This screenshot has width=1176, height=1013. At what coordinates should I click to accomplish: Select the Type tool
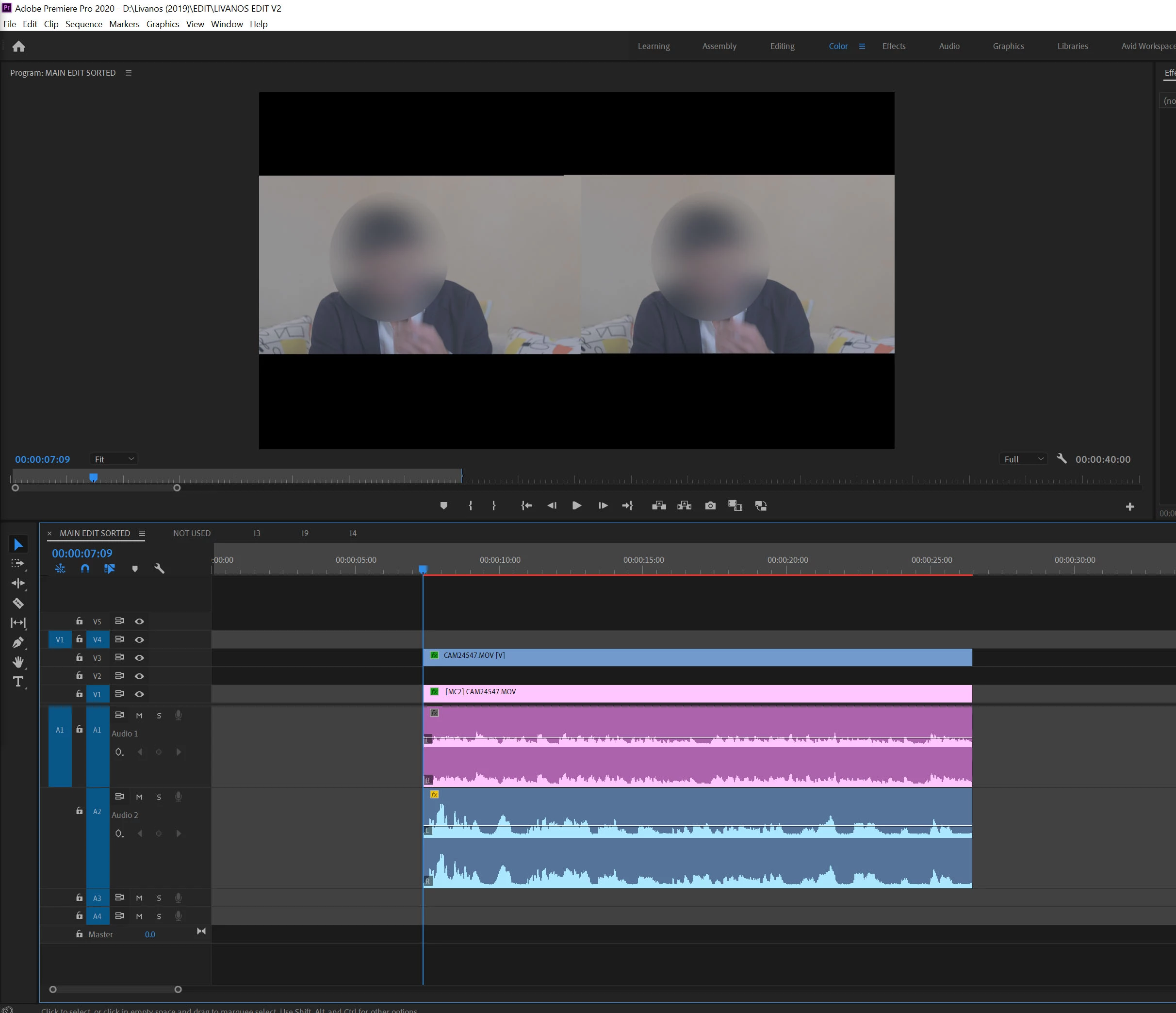click(x=18, y=682)
